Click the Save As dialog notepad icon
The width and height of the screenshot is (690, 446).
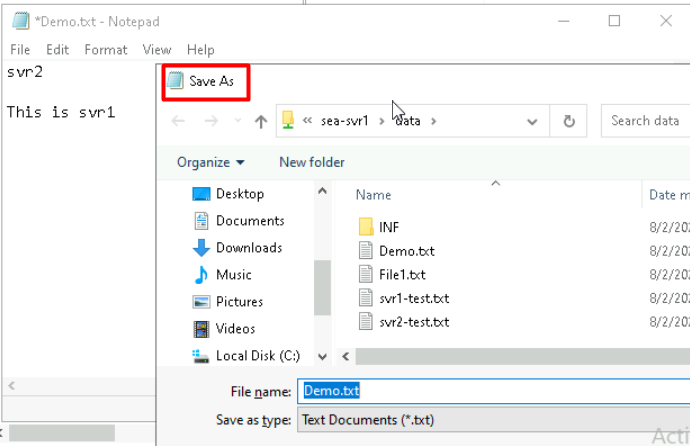tap(175, 81)
